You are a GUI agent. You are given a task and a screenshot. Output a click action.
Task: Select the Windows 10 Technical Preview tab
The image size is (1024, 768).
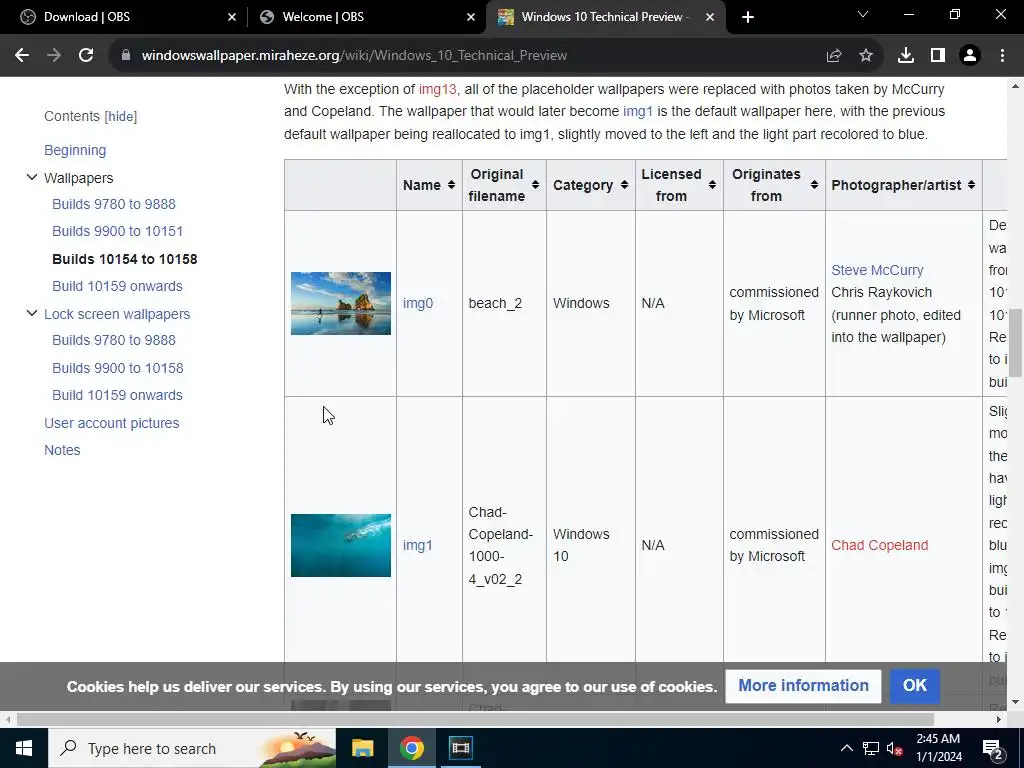[x=606, y=17]
